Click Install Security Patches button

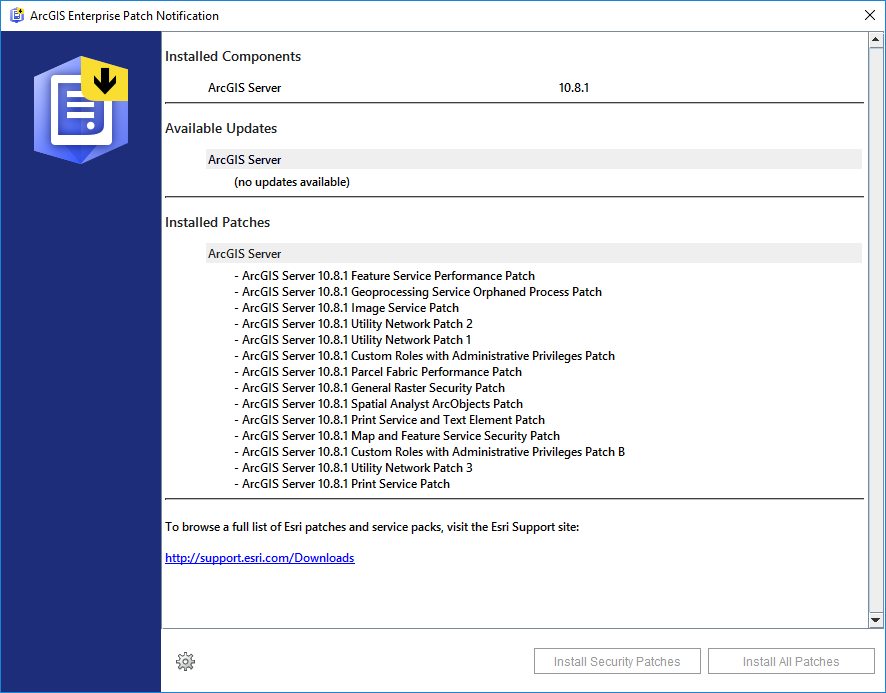click(617, 661)
